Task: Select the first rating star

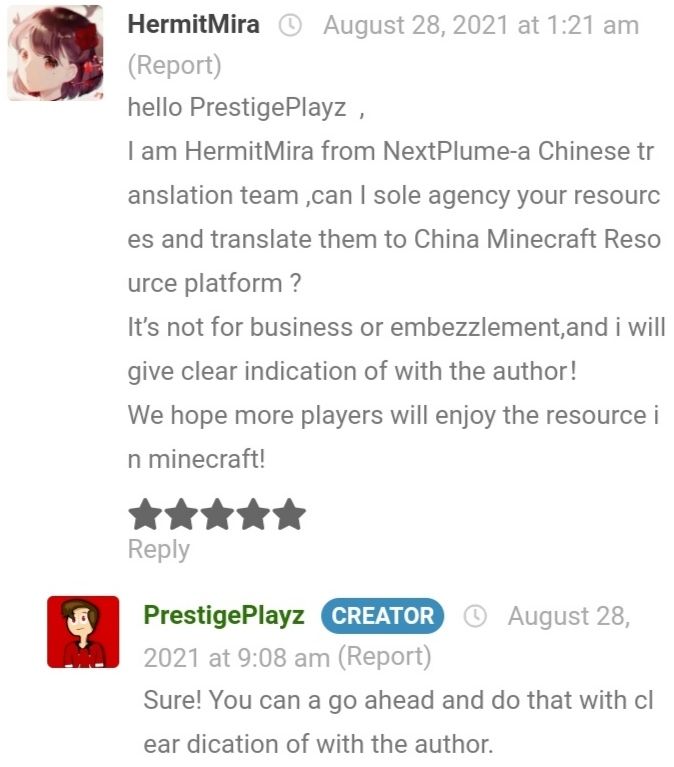Action: click(145, 514)
